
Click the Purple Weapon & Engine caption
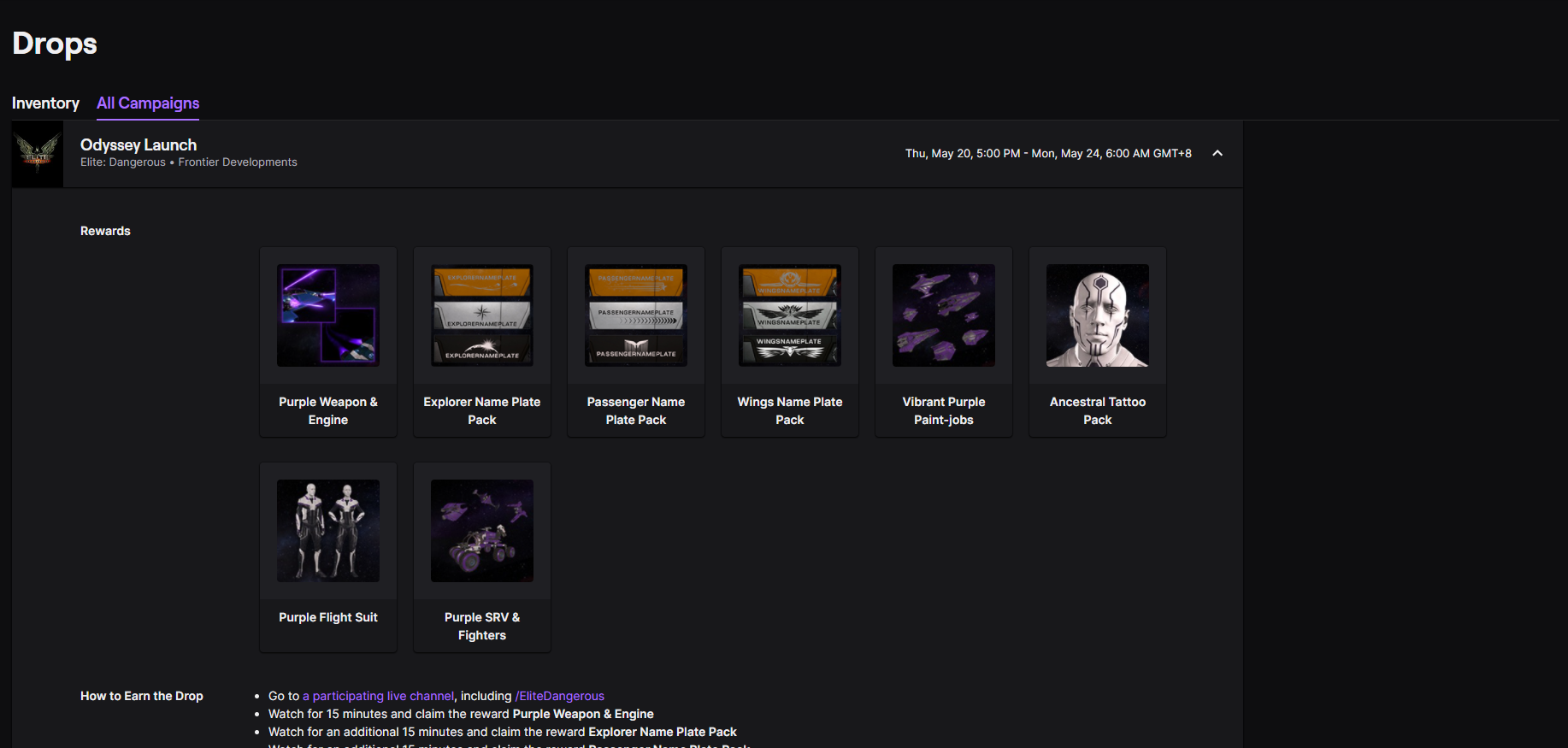328,411
